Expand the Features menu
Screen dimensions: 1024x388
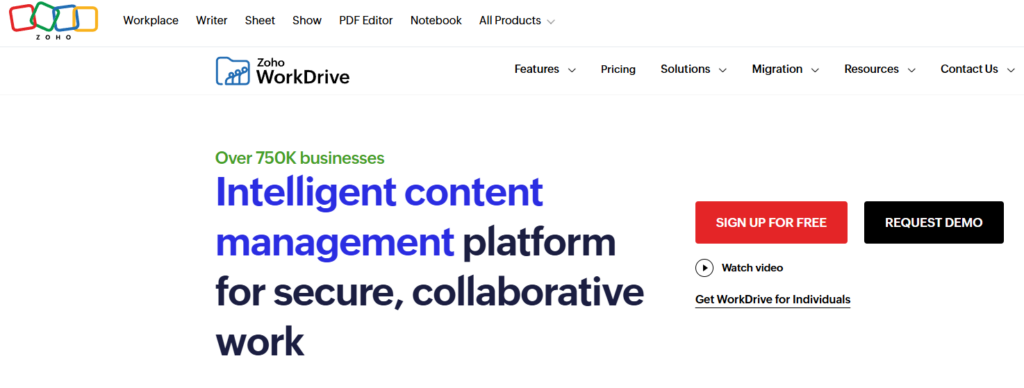click(545, 69)
